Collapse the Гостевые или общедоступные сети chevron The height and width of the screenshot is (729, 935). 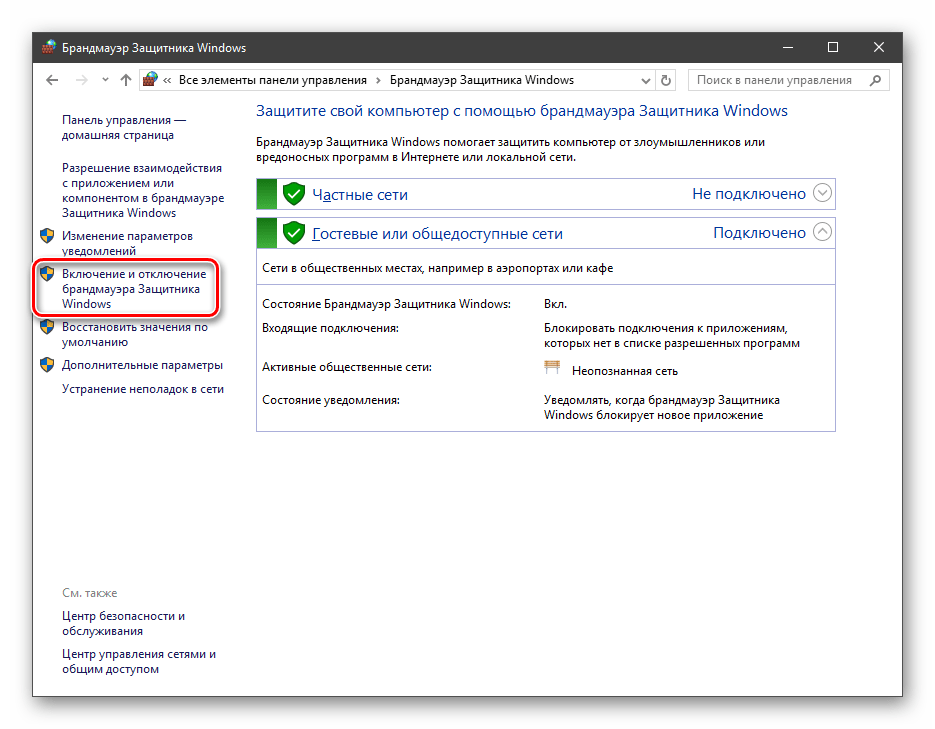[822, 232]
